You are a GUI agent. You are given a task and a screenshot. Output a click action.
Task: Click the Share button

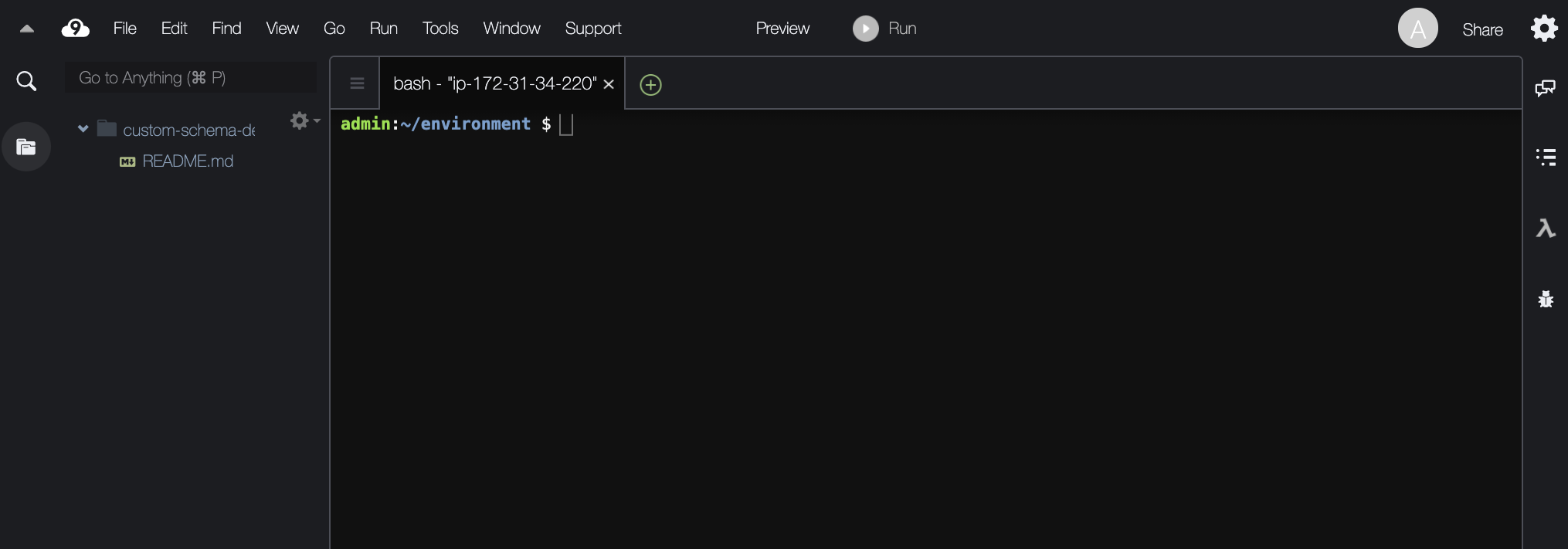pyautogui.click(x=1482, y=29)
